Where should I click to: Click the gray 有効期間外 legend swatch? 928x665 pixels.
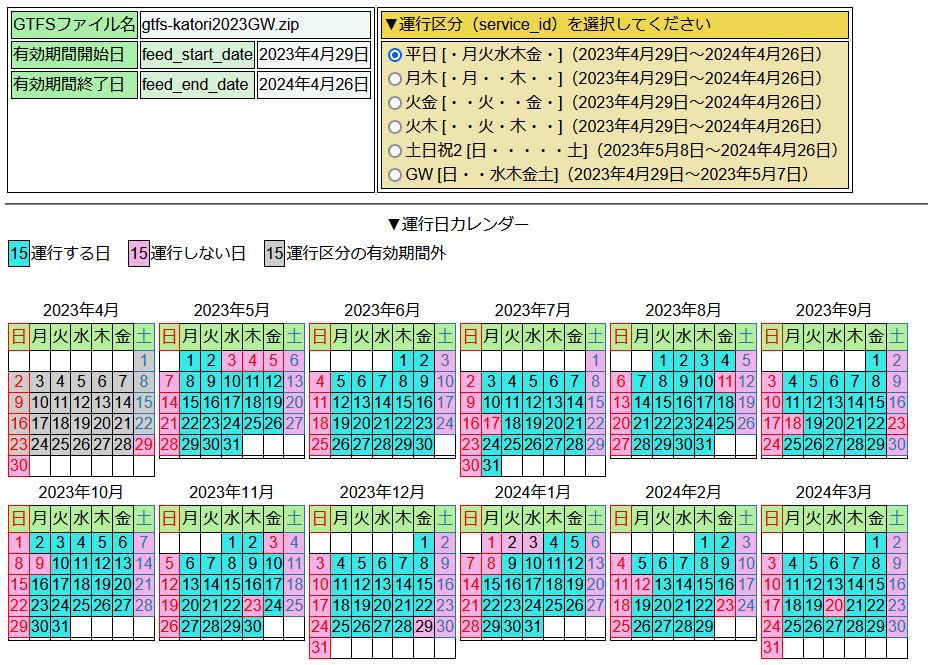coord(275,253)
